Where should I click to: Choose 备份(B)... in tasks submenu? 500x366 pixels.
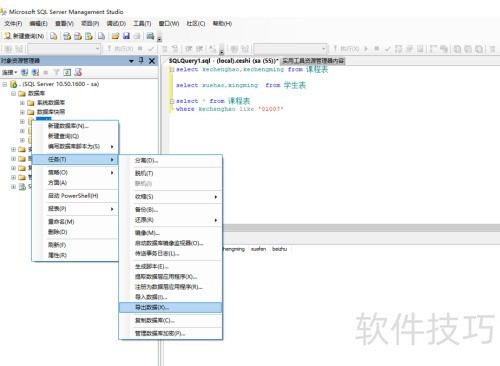(171, 210)
